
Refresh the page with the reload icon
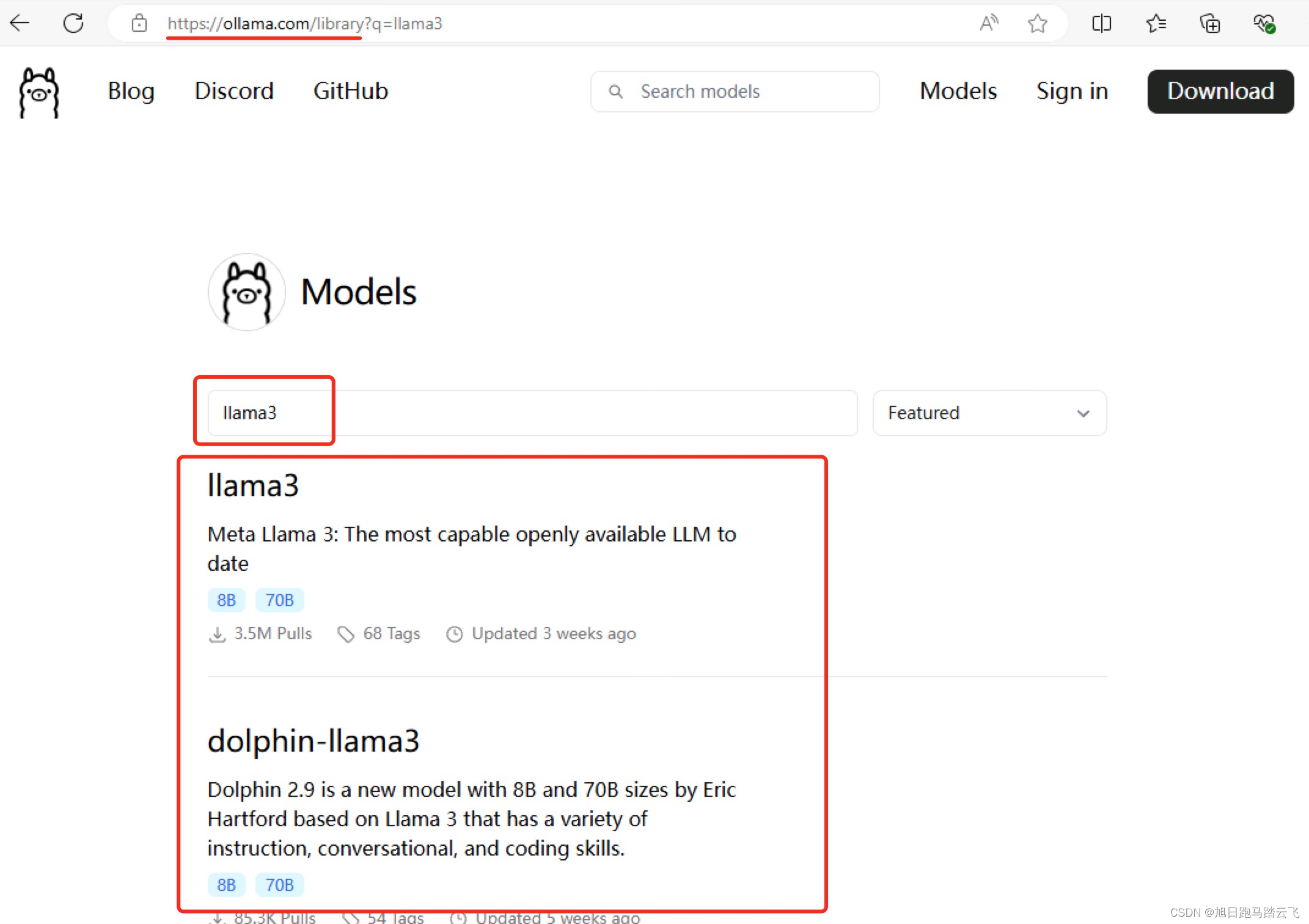click(x=73, y=23)
